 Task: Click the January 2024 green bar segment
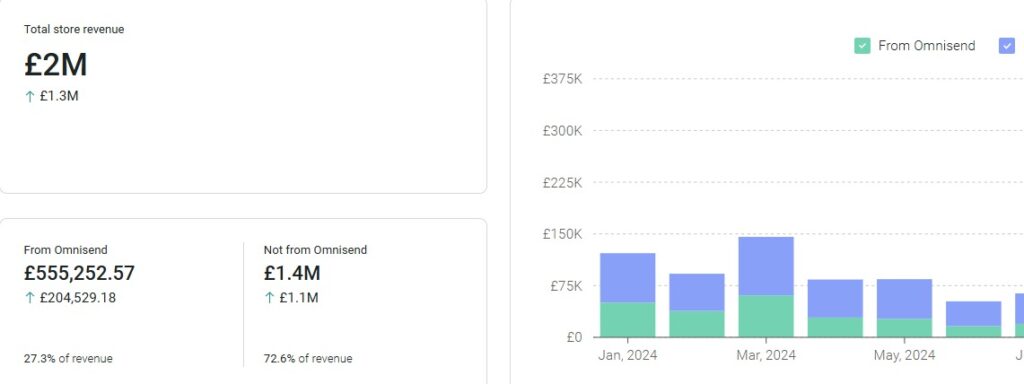(x=628, y=319)
